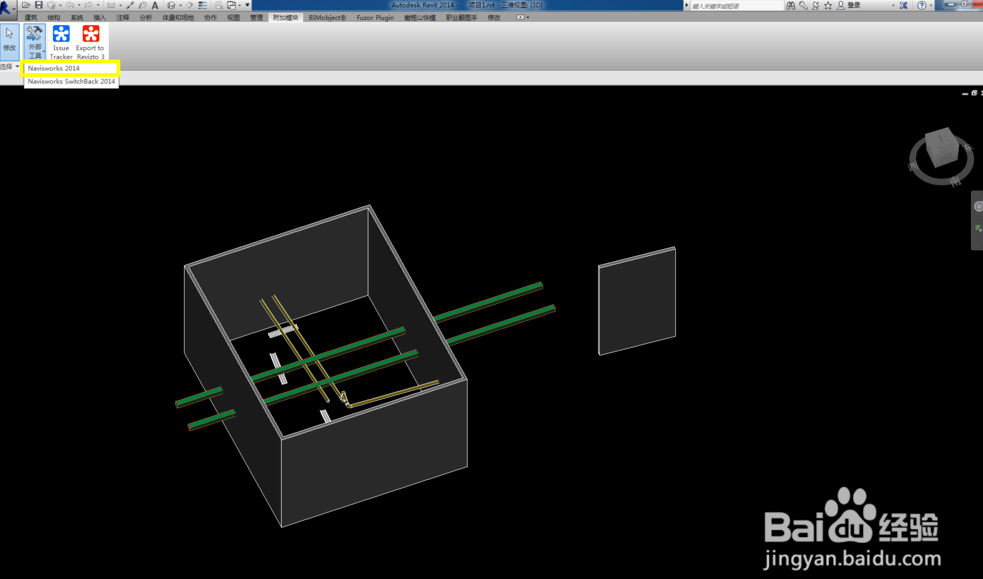983x579 pixels.
Task: Open the redo history dropdown arrow
Action: coord(98,5)
